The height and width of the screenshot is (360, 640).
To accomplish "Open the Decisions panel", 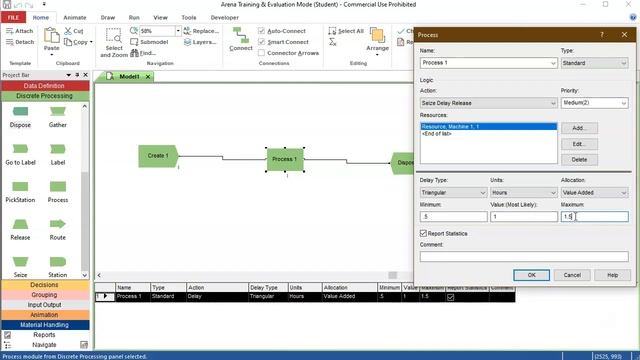I will (45, 285).
